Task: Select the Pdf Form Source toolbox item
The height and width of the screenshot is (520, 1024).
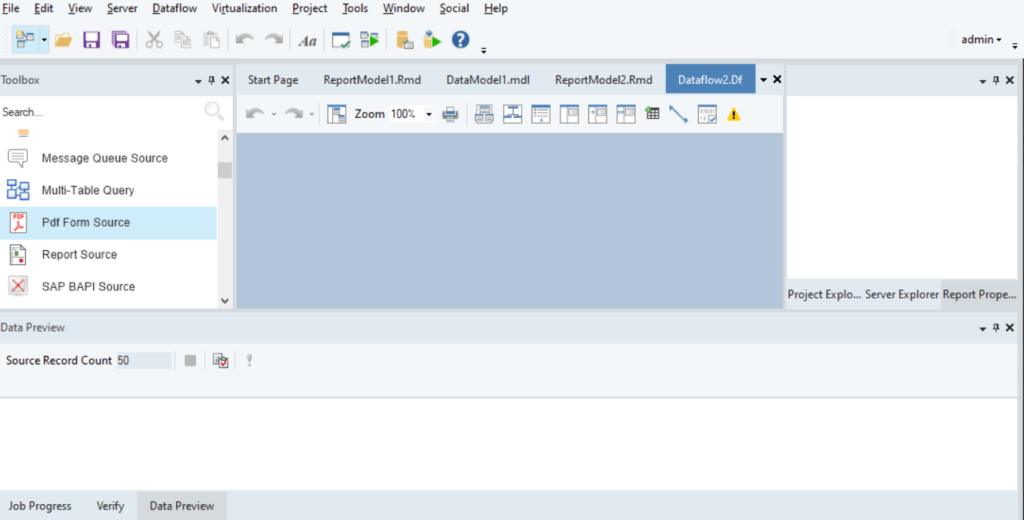Action: [x=86, y=222]
